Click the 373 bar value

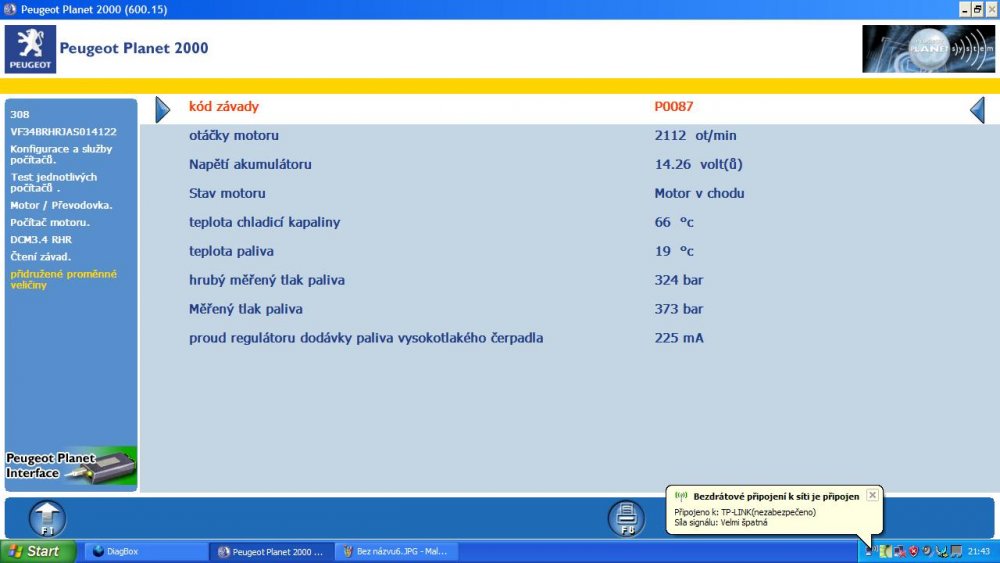click(679, 309)
